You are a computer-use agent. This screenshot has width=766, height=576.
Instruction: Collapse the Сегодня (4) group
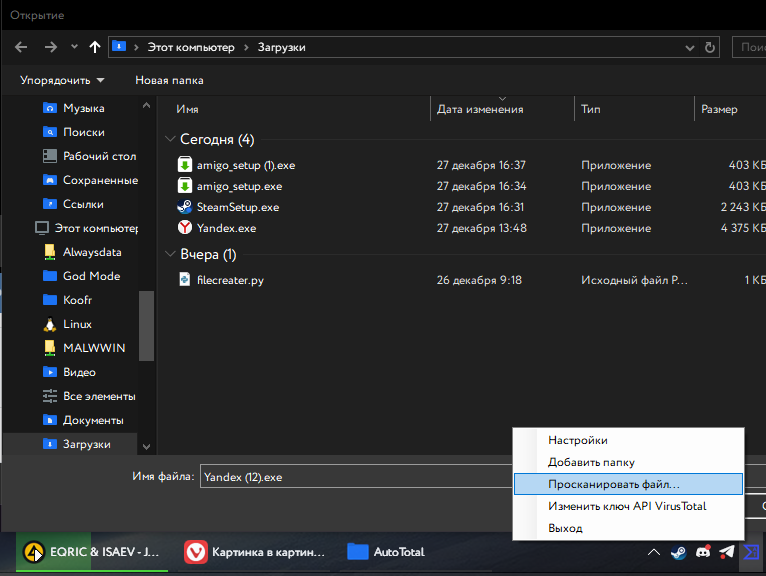click(170, 139)
